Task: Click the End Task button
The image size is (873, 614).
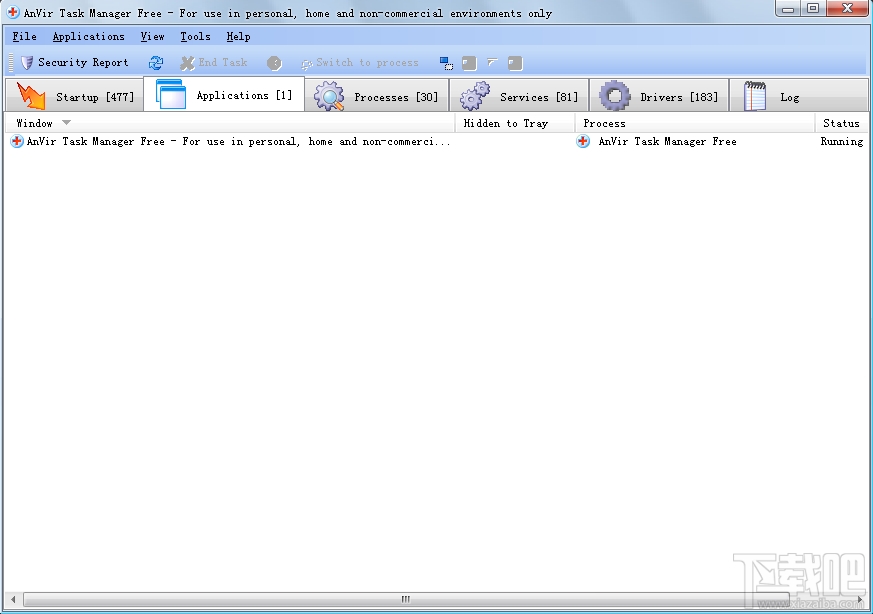Action: (x=214, y=62)
